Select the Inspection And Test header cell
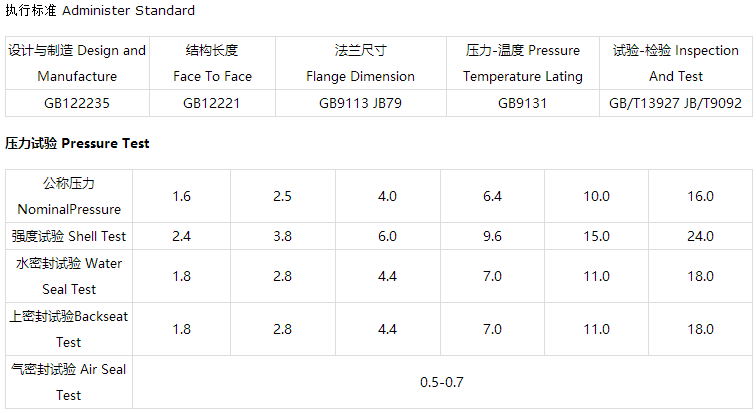 tap(675, 63)
